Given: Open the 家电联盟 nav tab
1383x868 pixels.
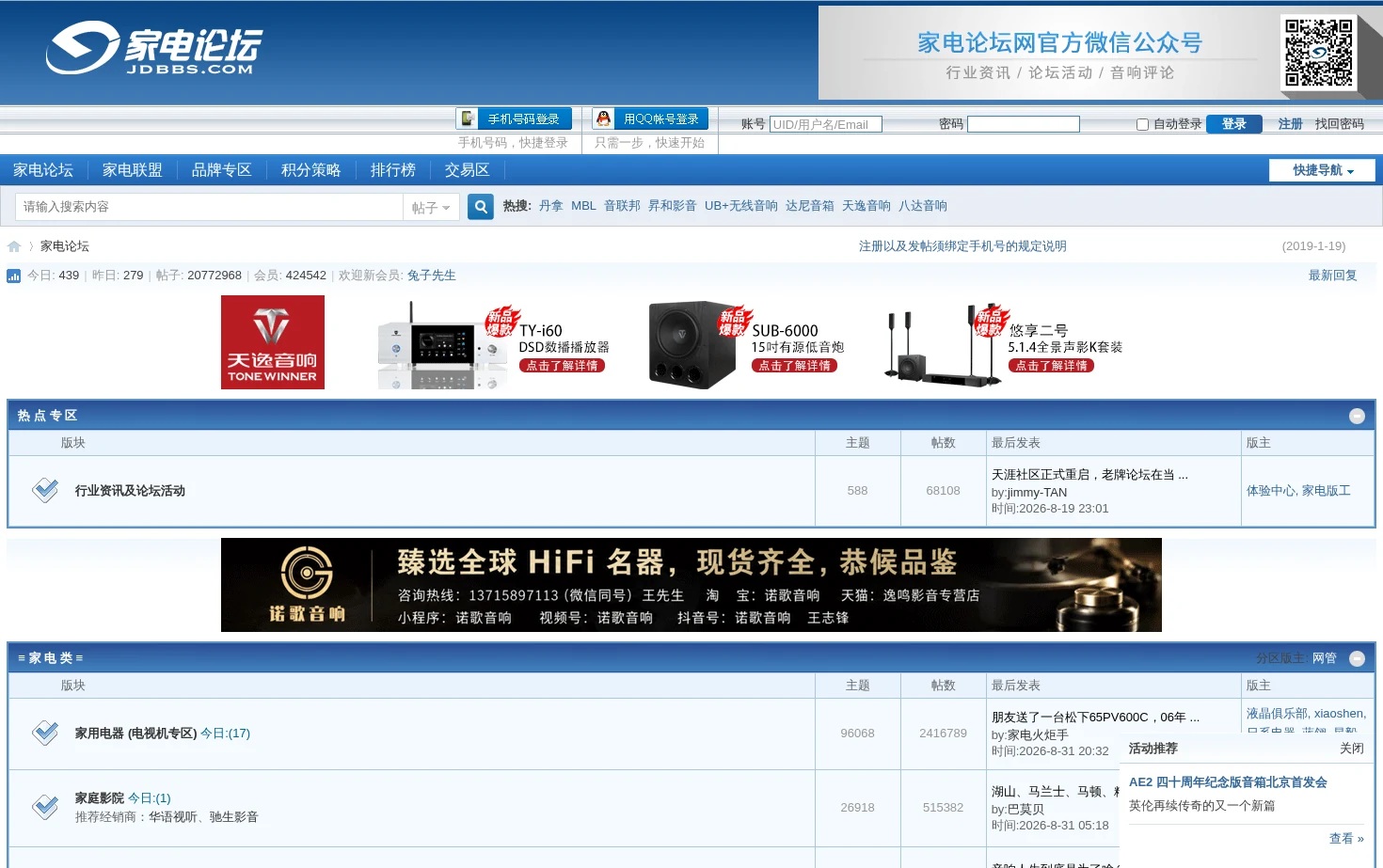Looking at the screenshot, I should (x=133, y=170).
